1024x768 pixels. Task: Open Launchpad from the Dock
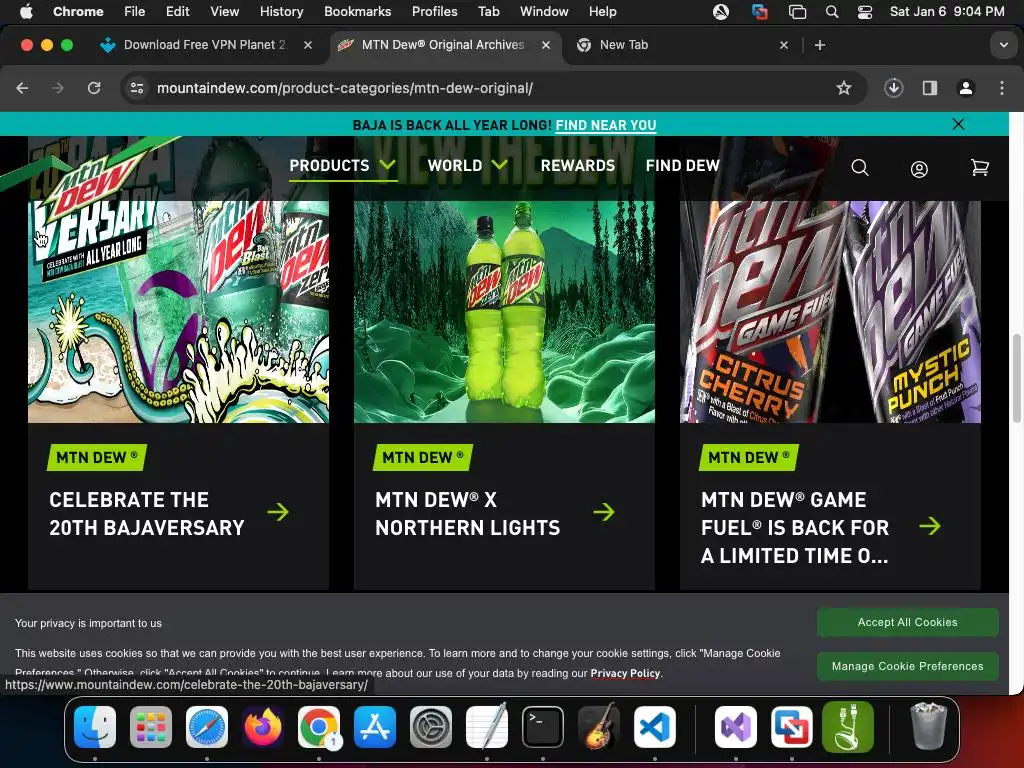click(x=151, y=727)
